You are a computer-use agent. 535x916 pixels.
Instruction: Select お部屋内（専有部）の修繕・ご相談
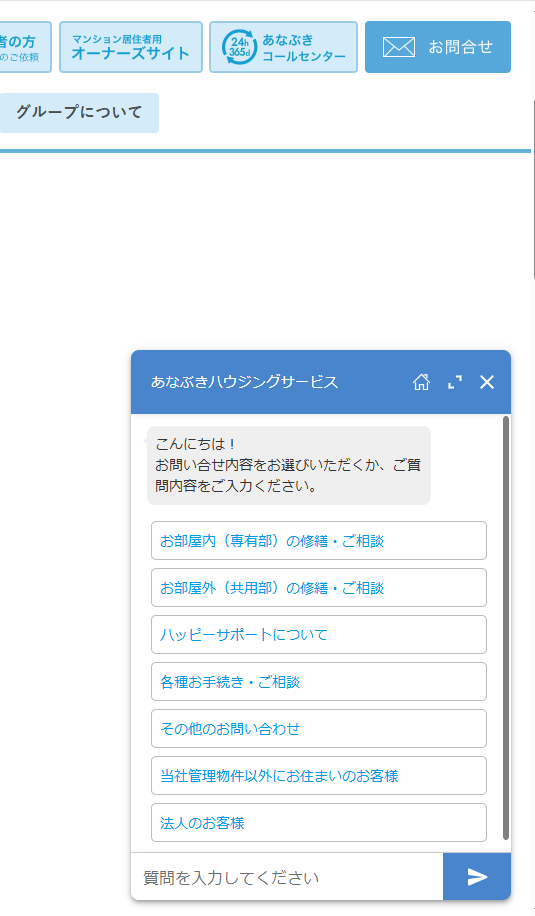pyautogui.click(x=319, y=540)
